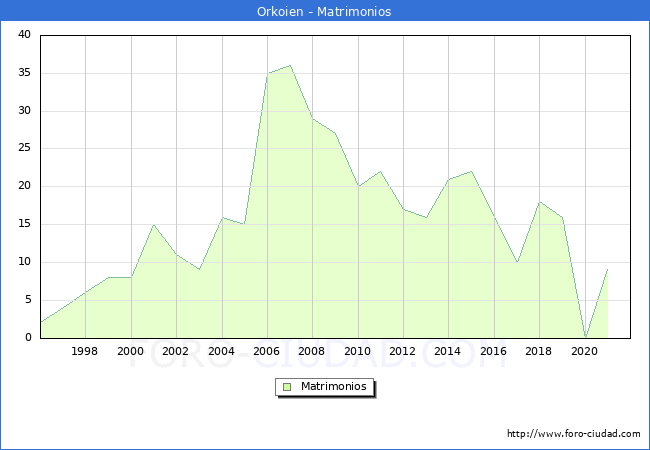Click the chart title Orkoien - Matrimonios
The height and width of the screenshot is (450, 650).
click(325, 12)
